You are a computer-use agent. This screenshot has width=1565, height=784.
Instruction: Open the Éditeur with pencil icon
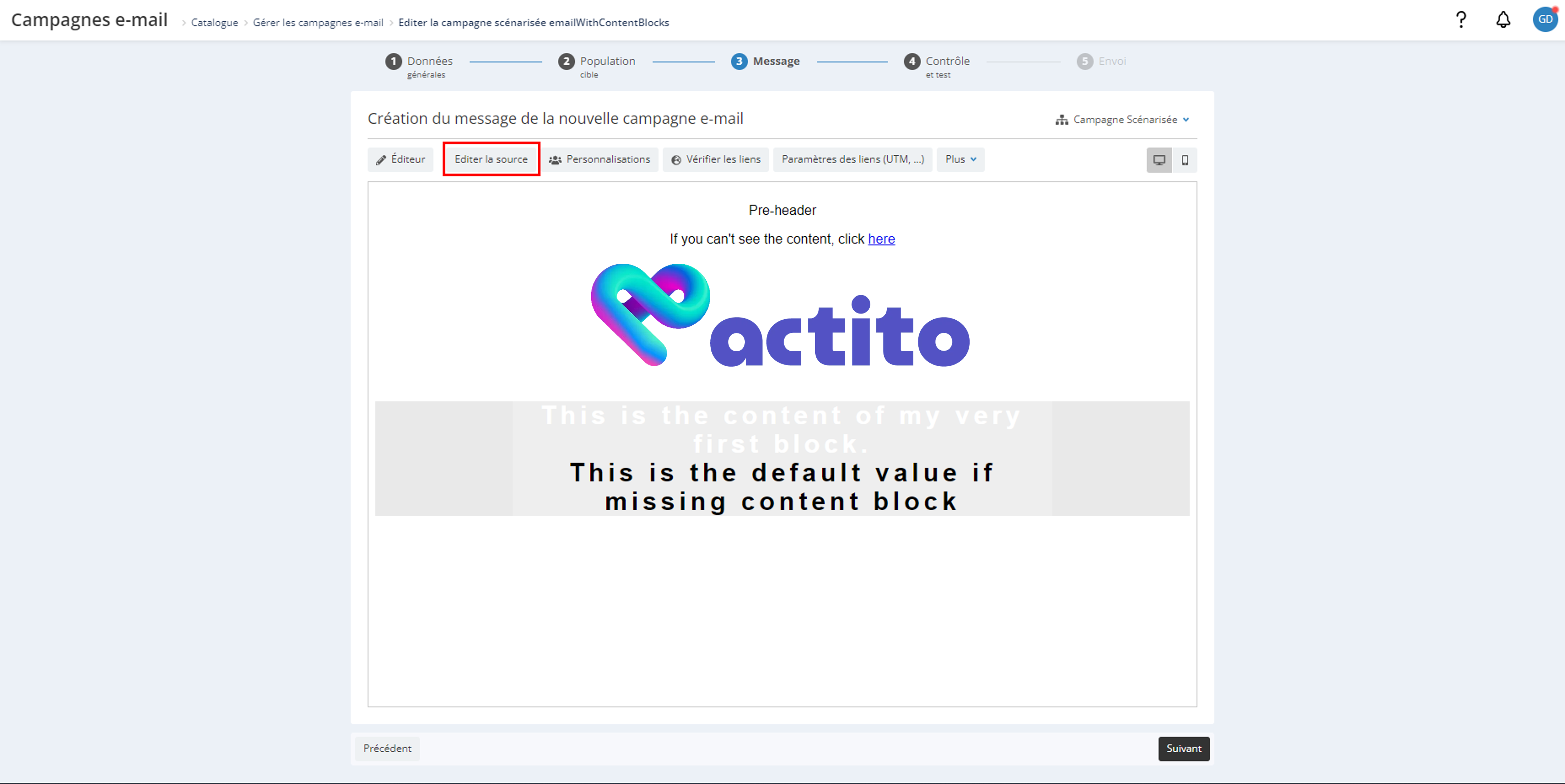(x=400, y=159)
